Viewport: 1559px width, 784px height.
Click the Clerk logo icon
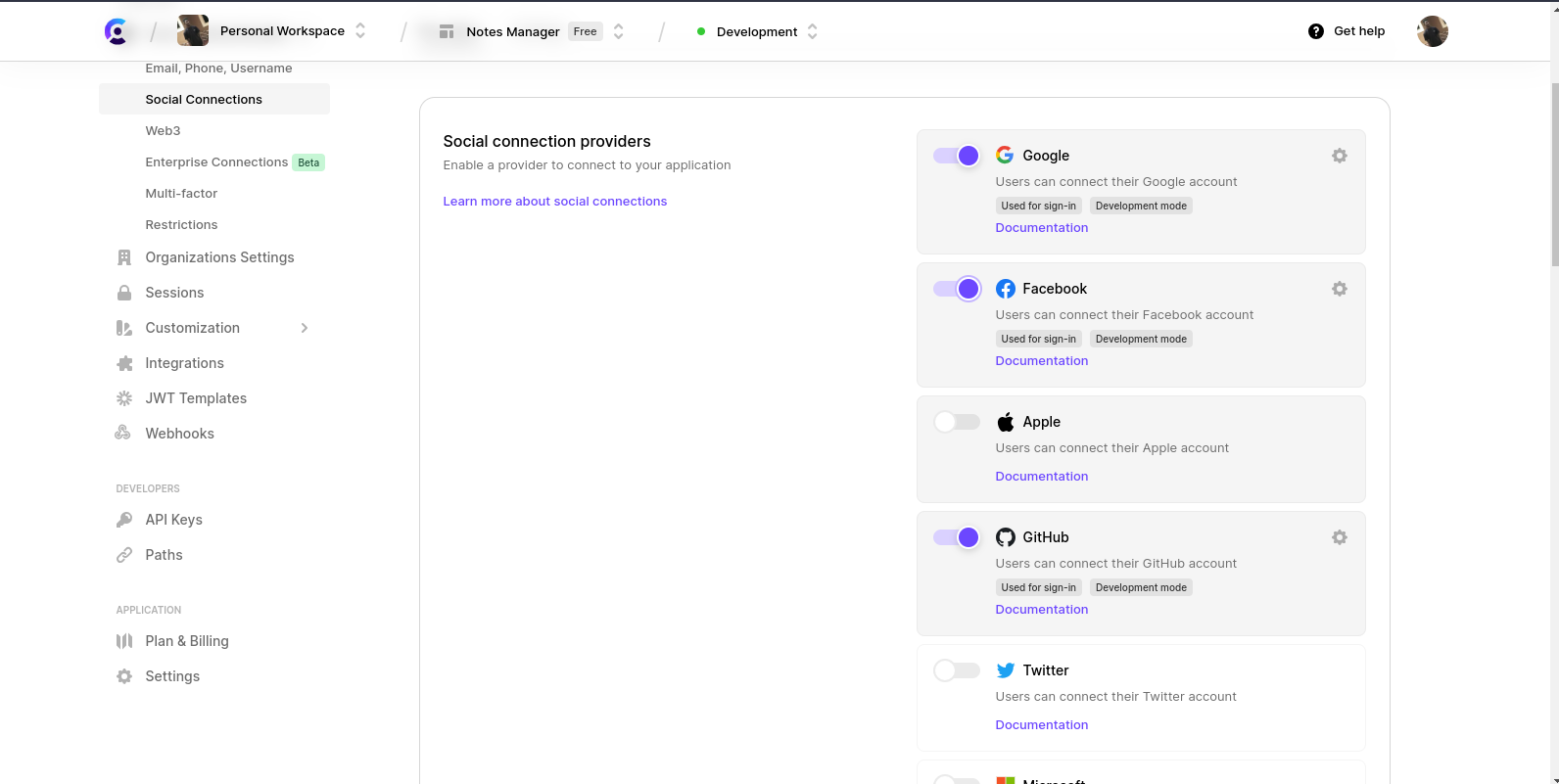tap(117, 31)
